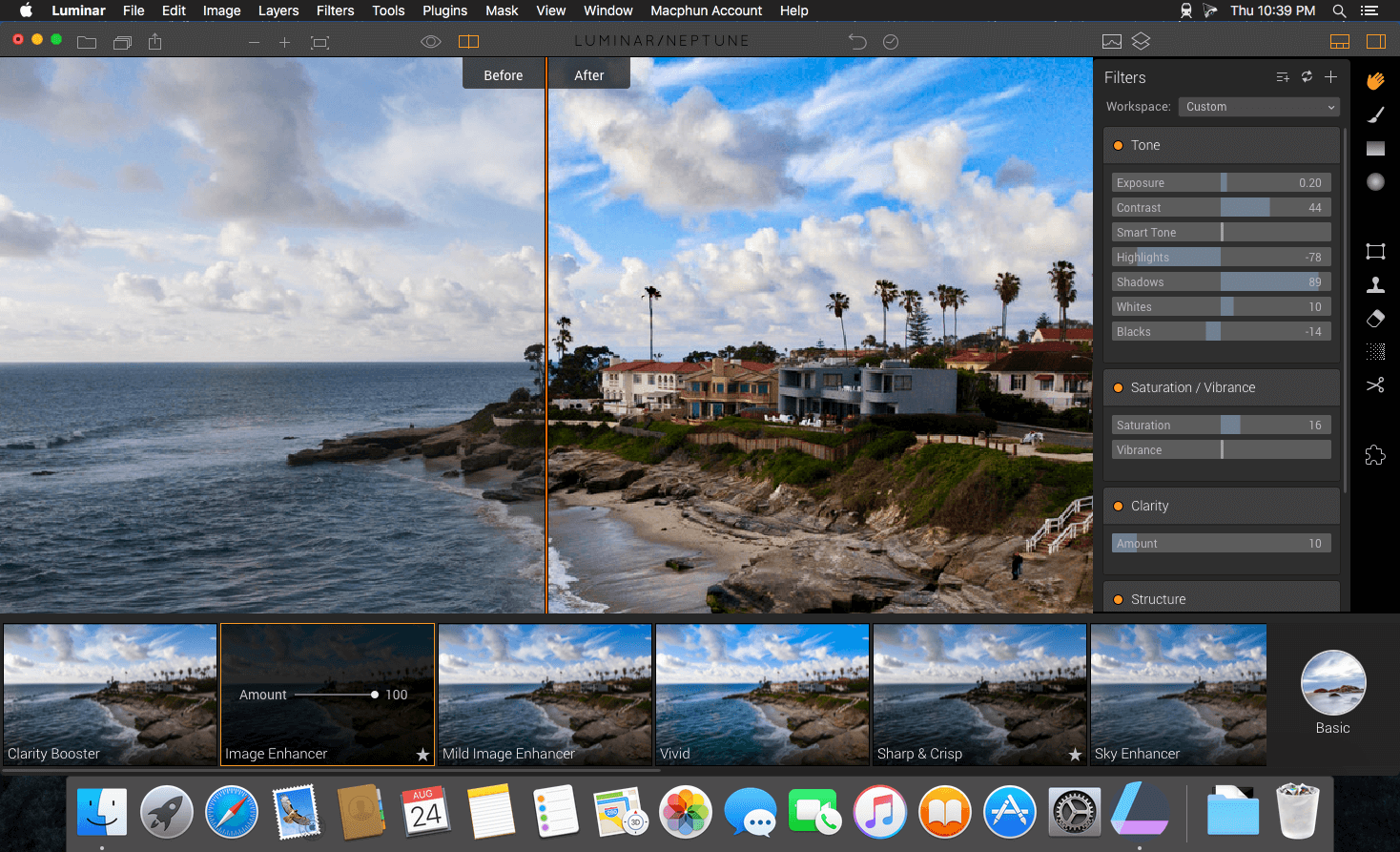
Task: Collapse the Tone filter title
Action: coord(1145,146)
